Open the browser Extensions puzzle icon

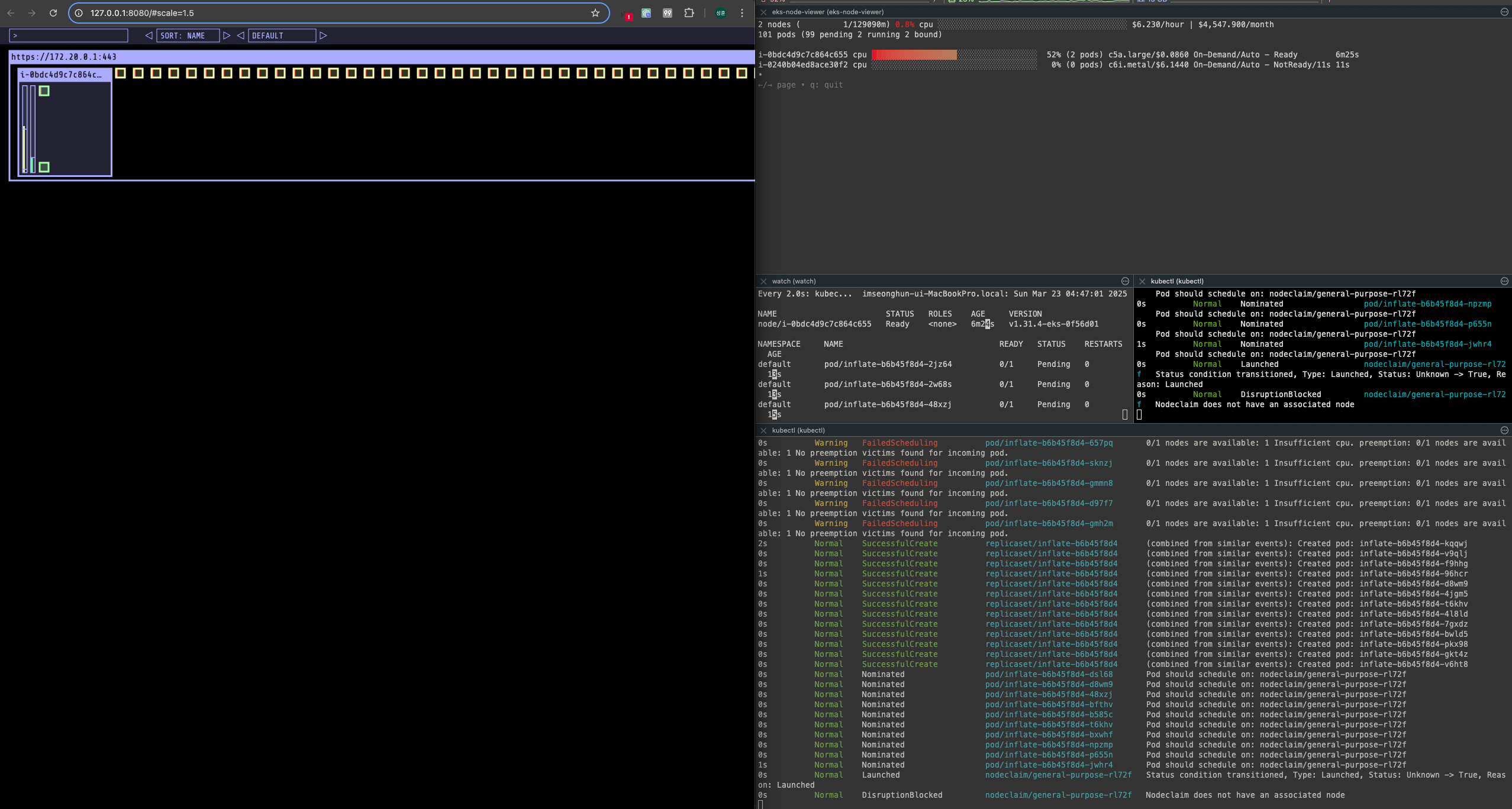(x=689, y=13)
